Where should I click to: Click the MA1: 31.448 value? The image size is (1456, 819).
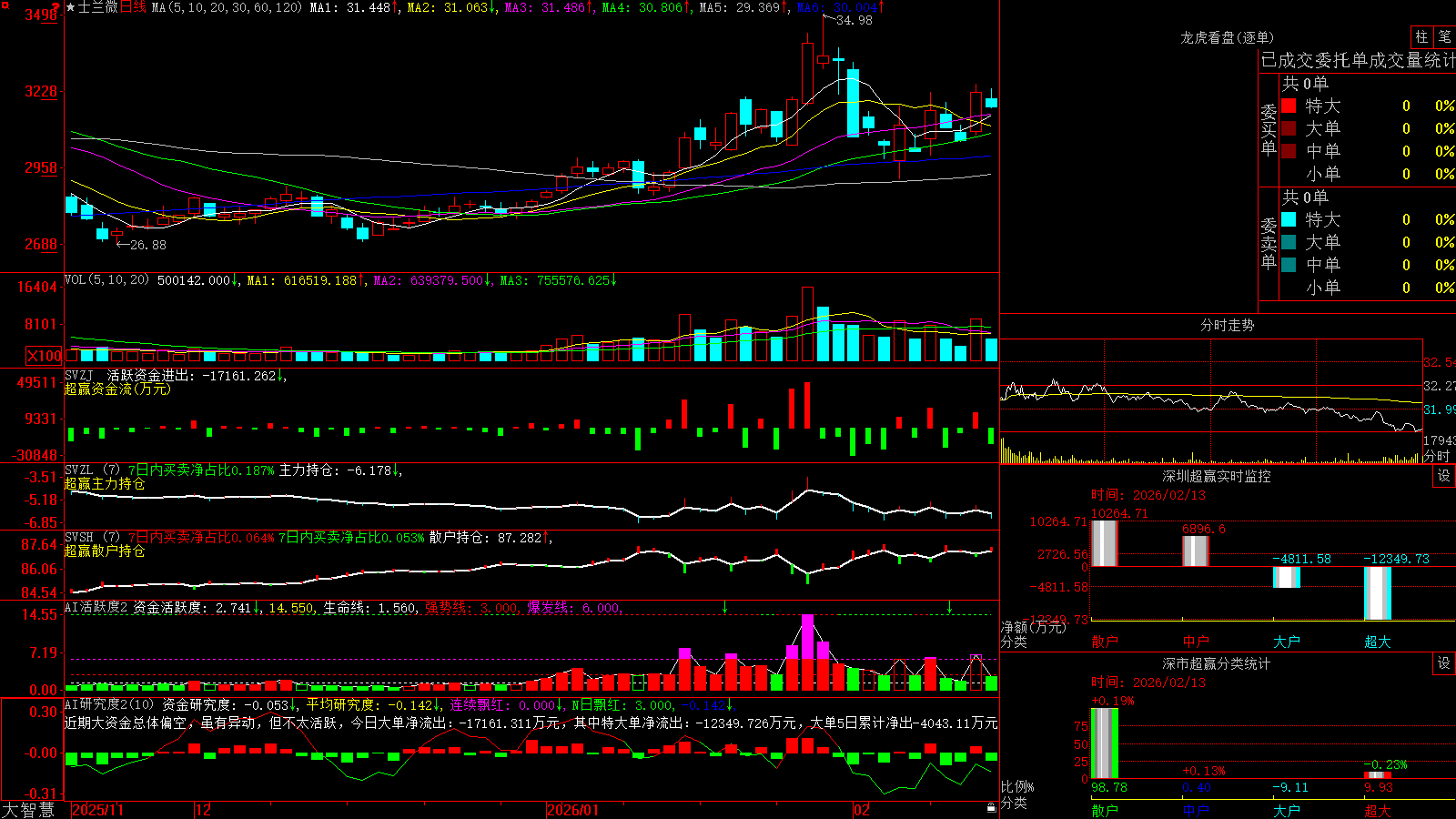point(350,7)
